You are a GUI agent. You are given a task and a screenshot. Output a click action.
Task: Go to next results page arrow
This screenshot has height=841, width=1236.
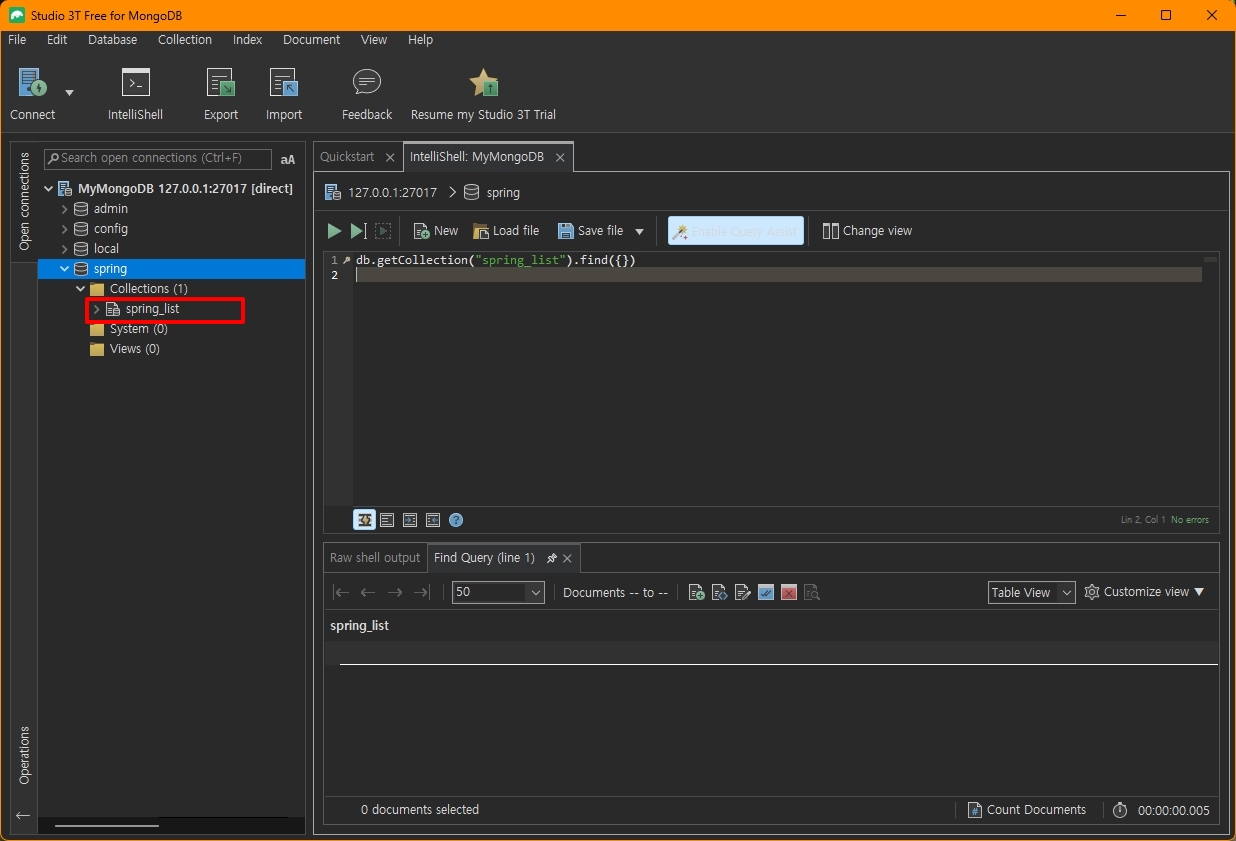395,592
